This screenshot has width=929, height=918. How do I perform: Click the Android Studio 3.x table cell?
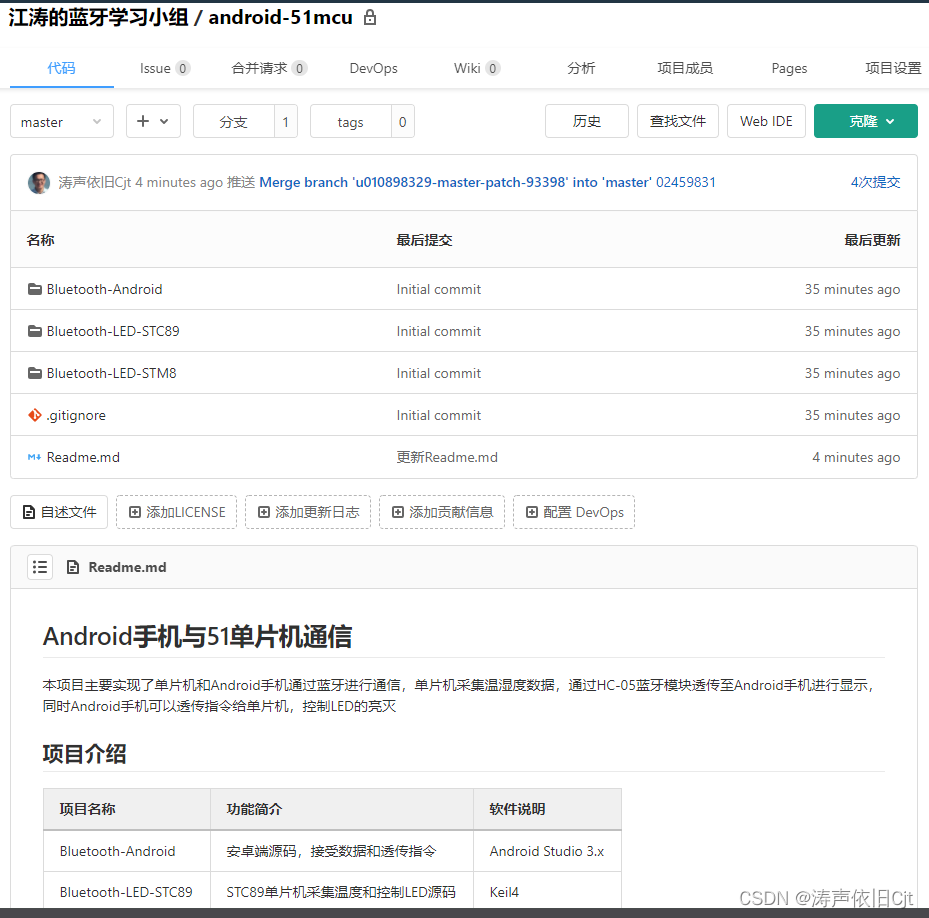[x=547, y=851]
